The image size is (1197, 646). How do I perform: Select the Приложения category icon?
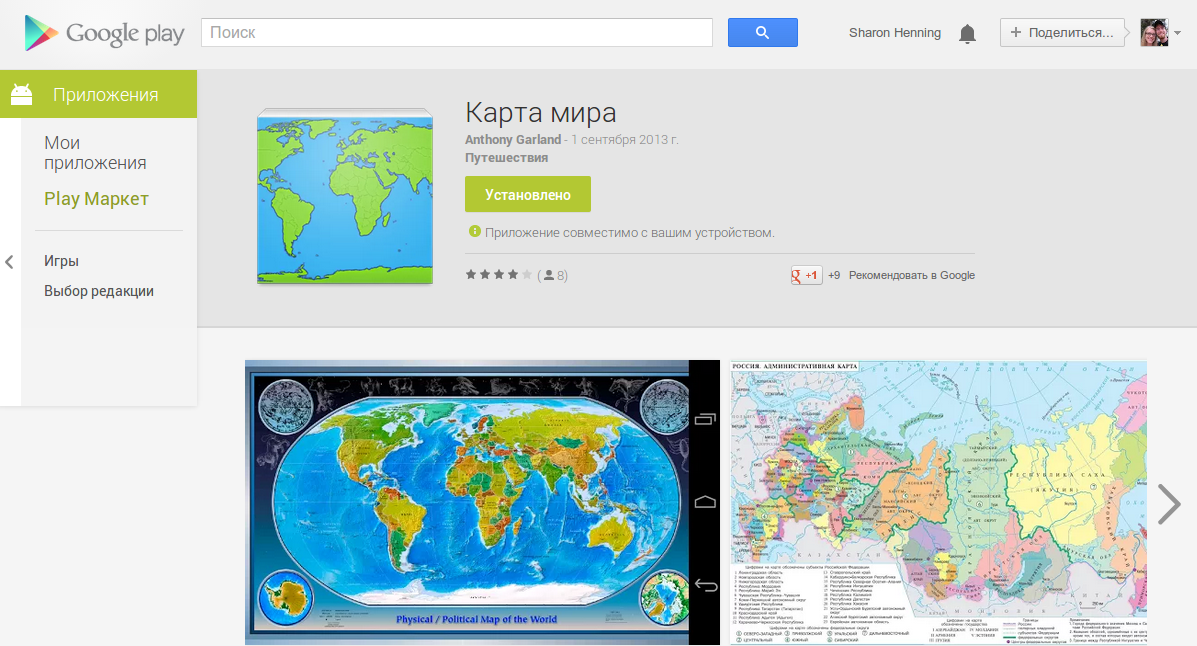(x=22, y=93)
